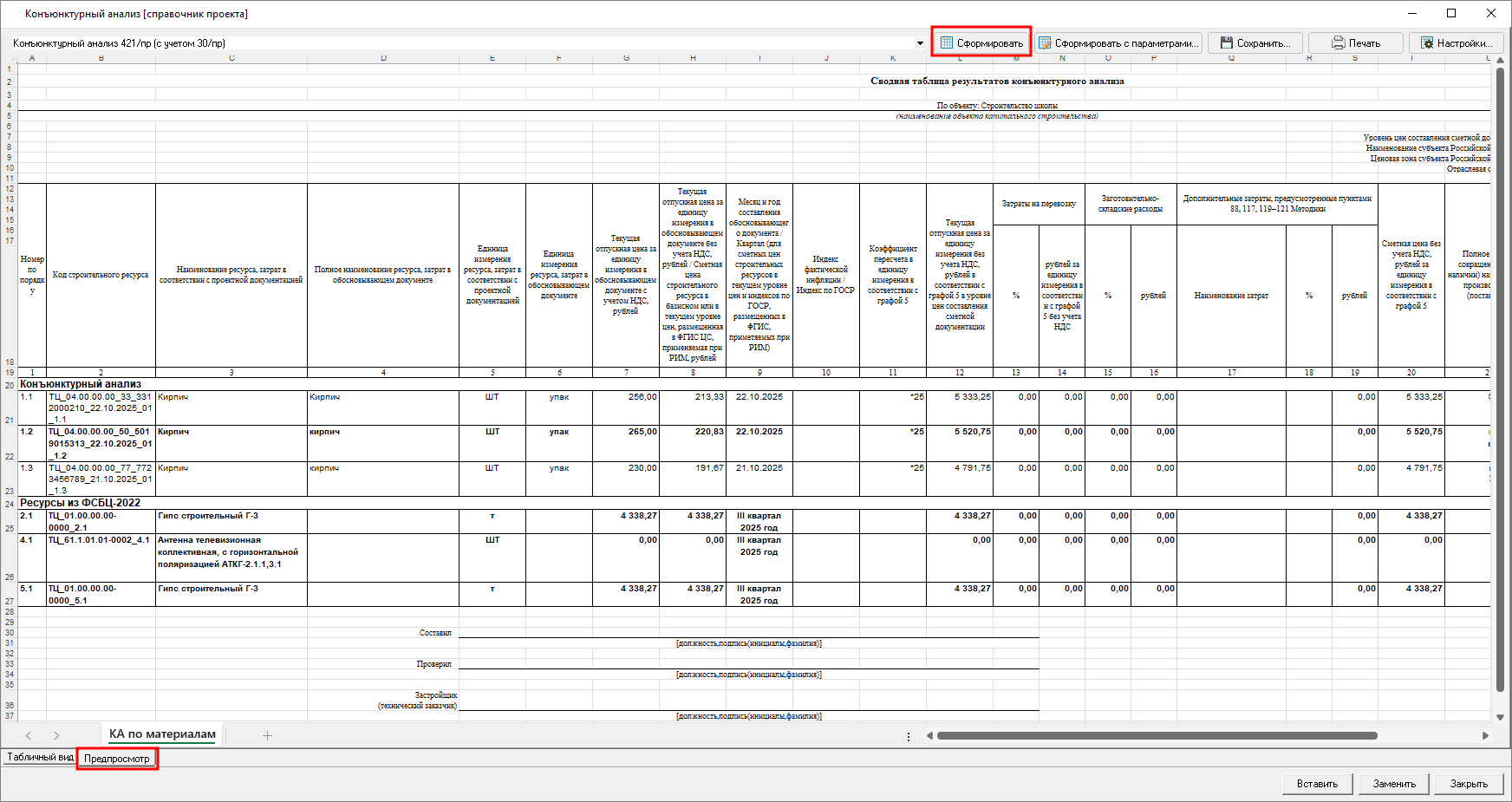Select cell with code ТЦ_61.1.01.01-0002_4.1
Viewport: 1512px width, 802px height.
point(100,540)
